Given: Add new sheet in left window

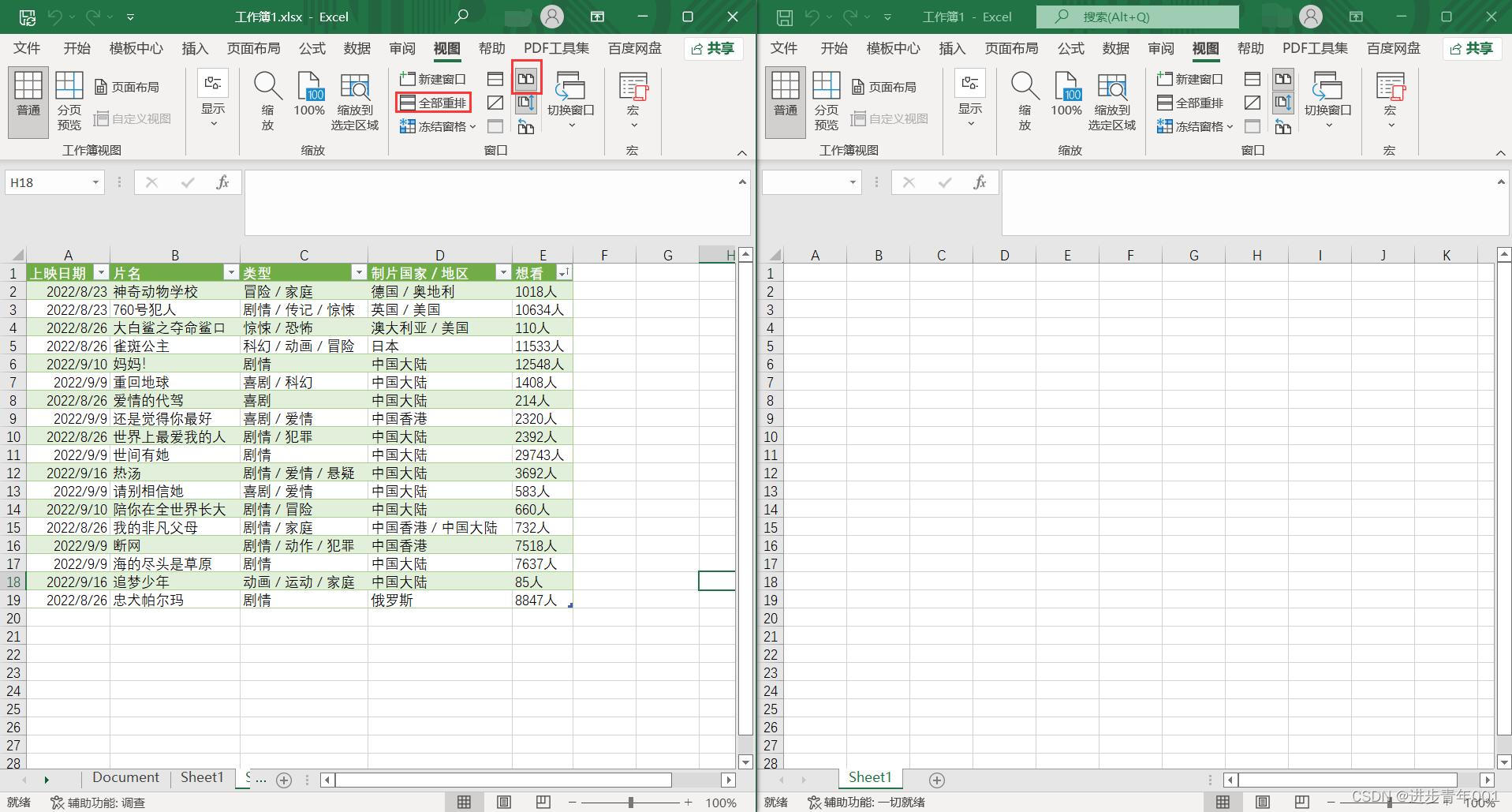Looking at the screenshot, I should click(284, 780).
